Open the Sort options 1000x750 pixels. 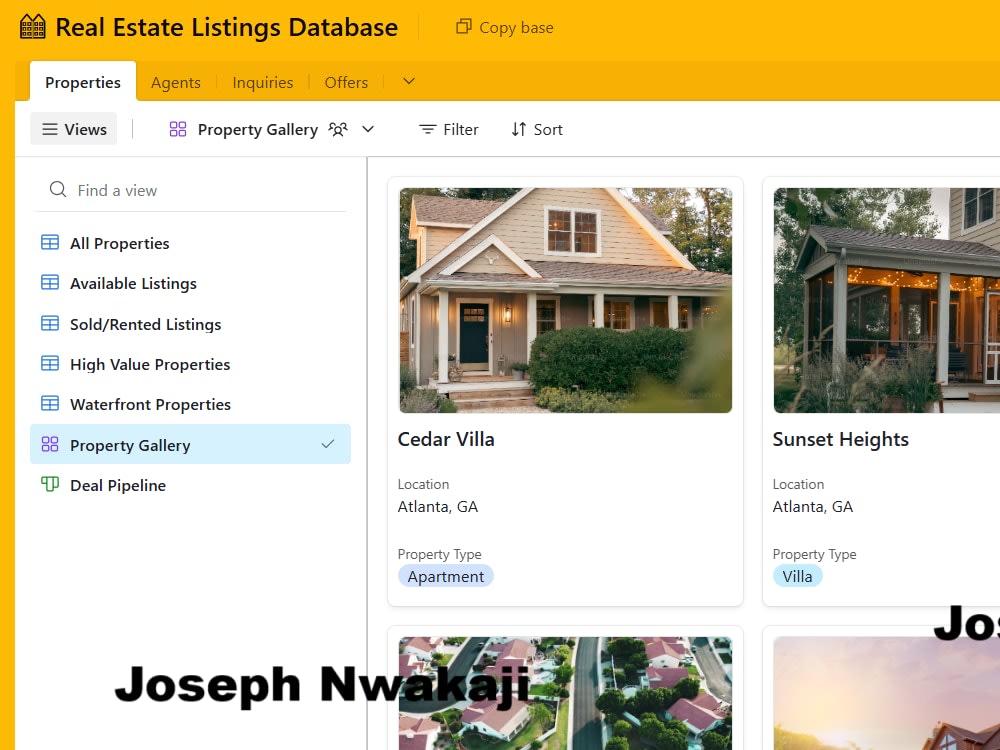pyautogui.click(x=537, y=129)
